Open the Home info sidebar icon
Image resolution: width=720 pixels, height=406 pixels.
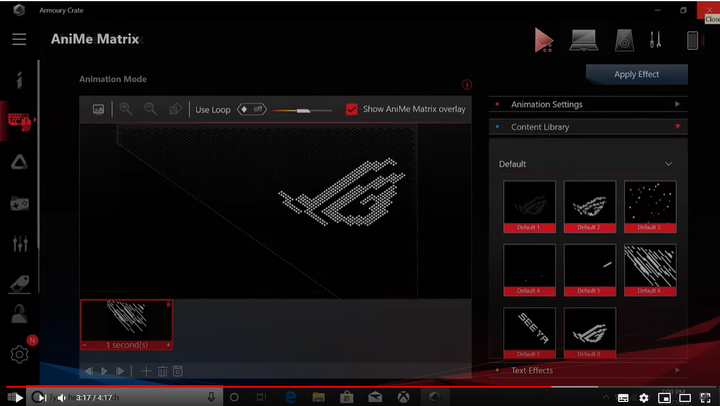coord(19,80)
